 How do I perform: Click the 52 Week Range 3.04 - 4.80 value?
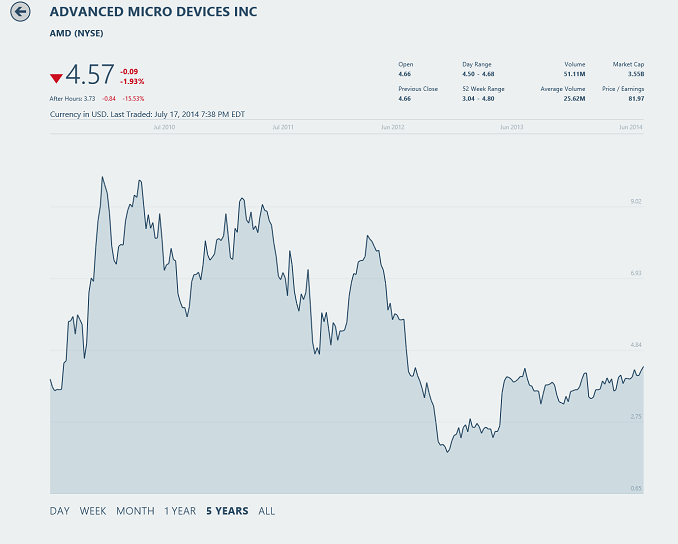[x=478, y=99]
